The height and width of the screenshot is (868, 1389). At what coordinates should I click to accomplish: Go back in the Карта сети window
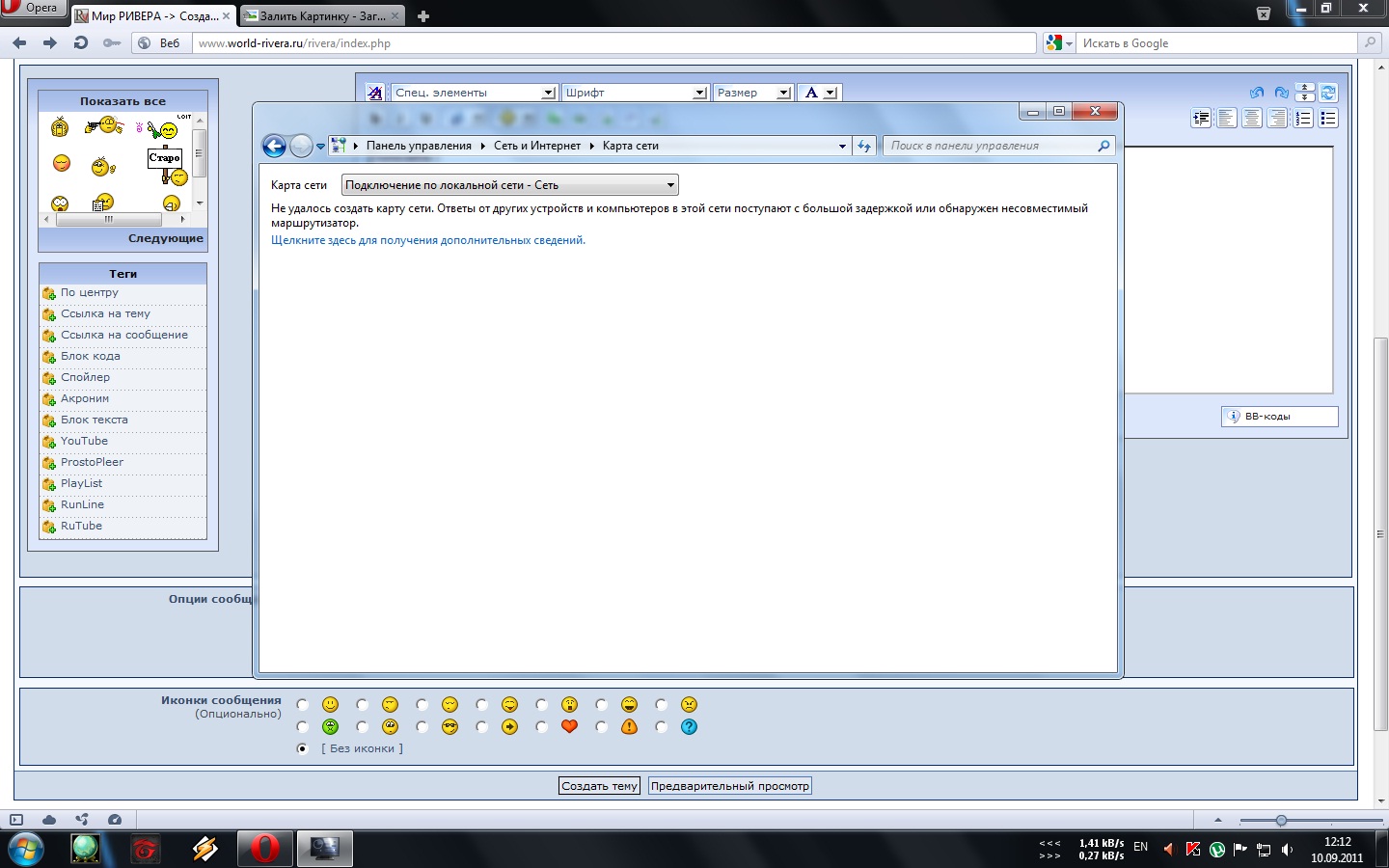click(x=274, y=146)
